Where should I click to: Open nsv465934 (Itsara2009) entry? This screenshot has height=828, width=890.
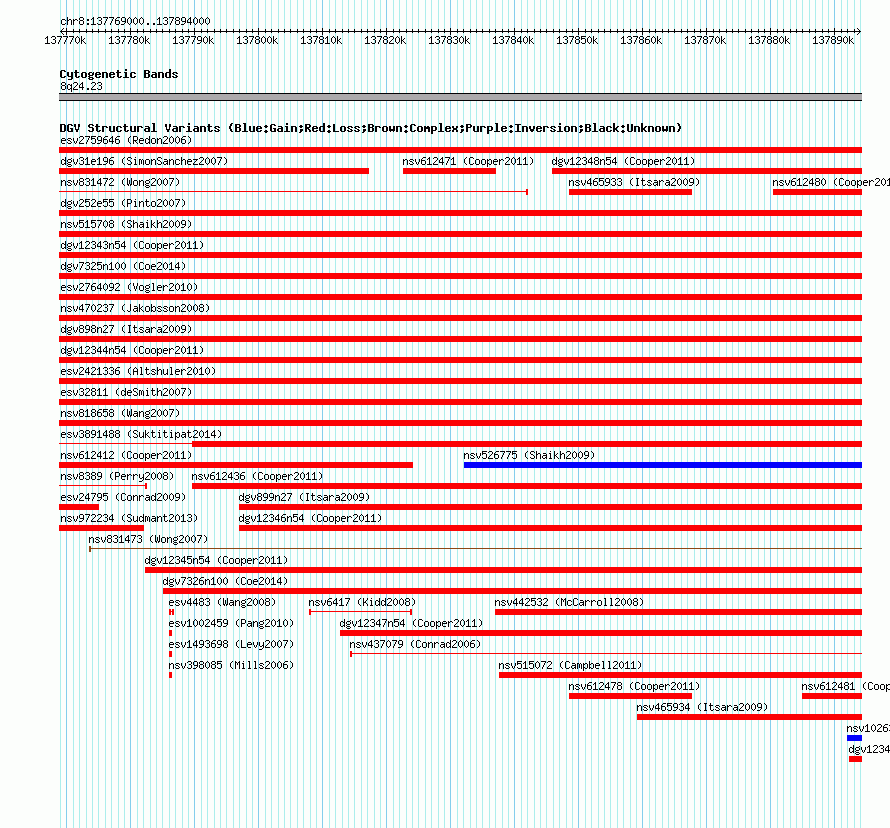[x=702, y=707]
